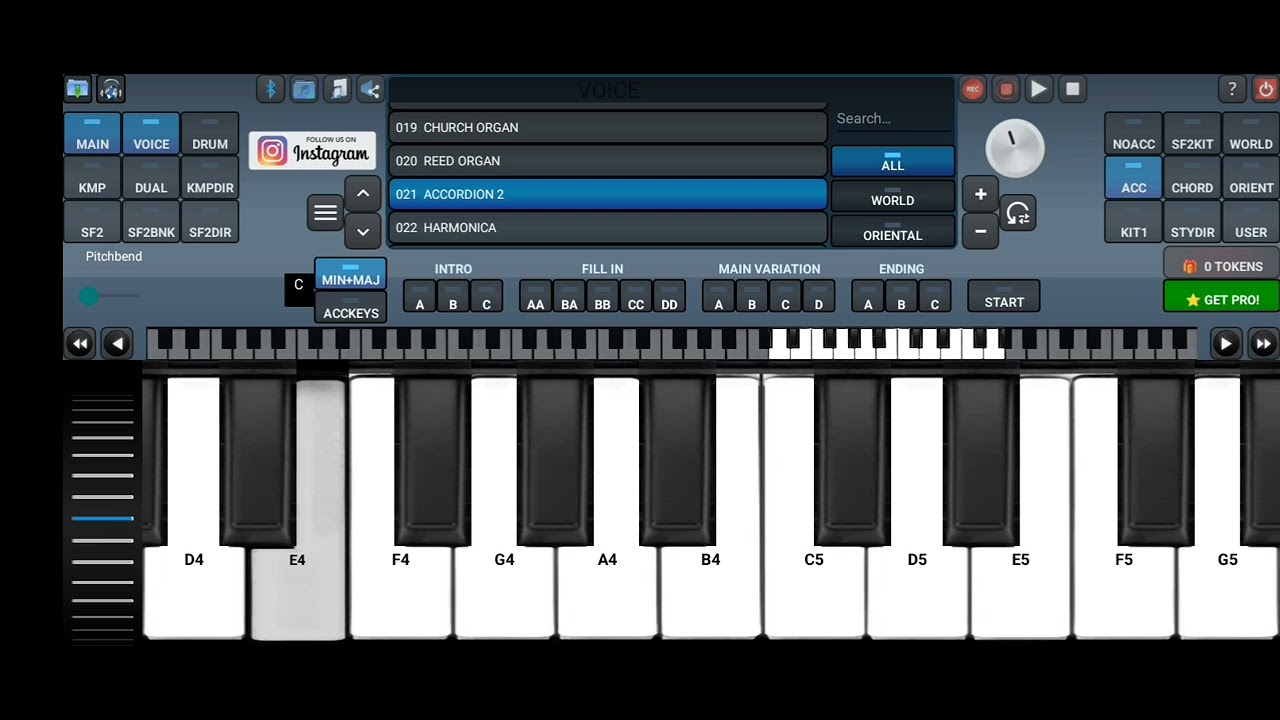Select 020 REED ORGAN voice
Image resolution: width=1280 pixels, height=720 pixels.
(x=608, y=161)
